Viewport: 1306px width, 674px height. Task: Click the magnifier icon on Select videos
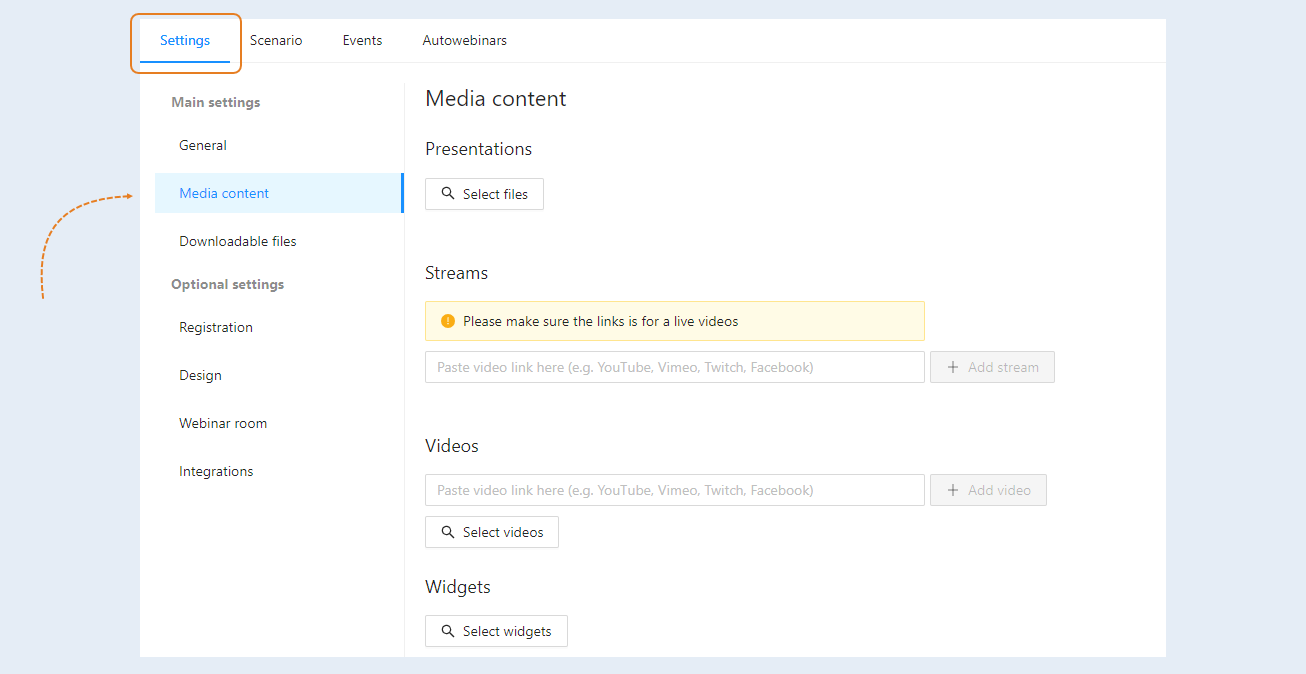(448, 532)
